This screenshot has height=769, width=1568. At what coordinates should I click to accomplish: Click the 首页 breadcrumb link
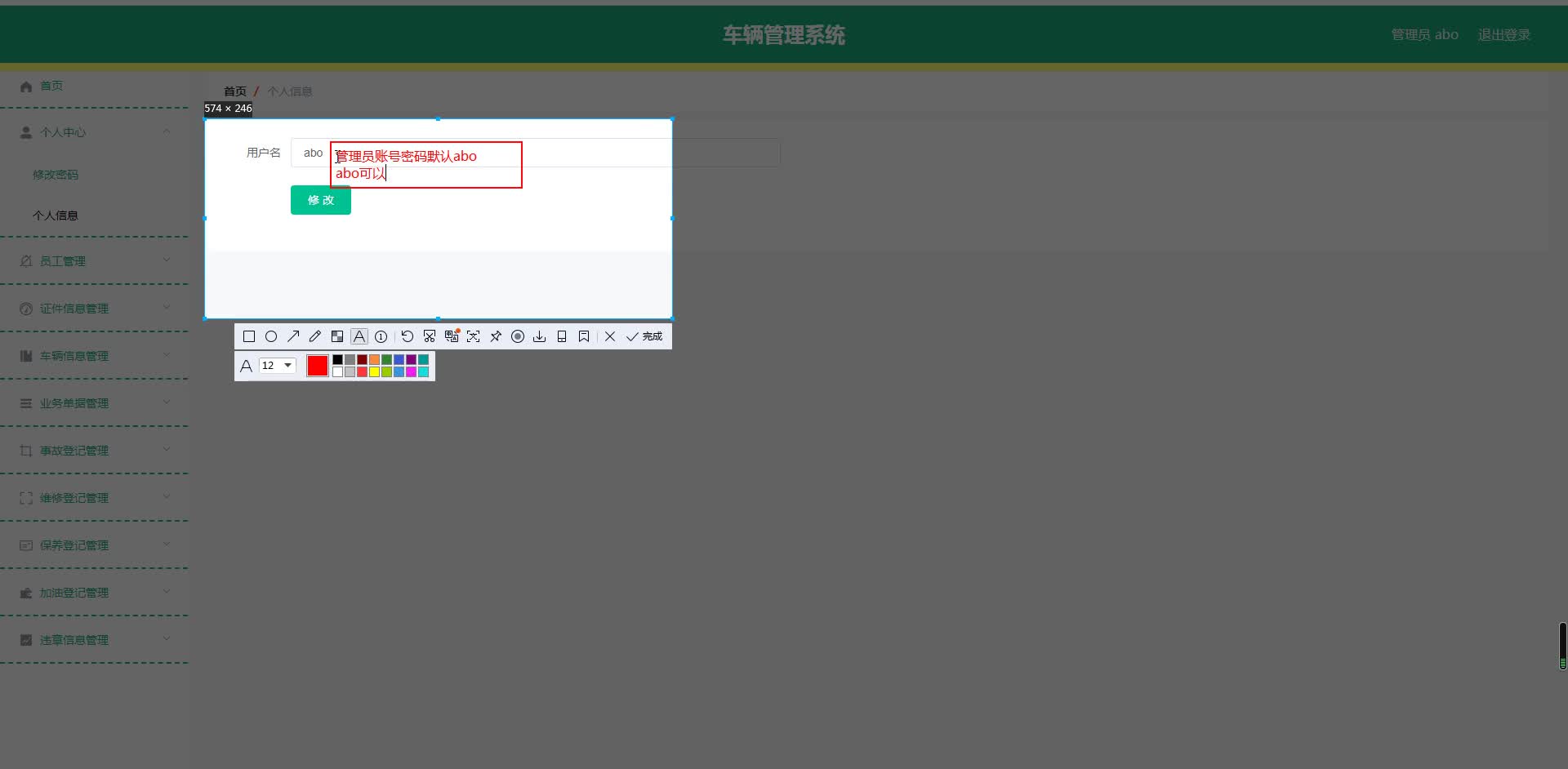point(235,91)
